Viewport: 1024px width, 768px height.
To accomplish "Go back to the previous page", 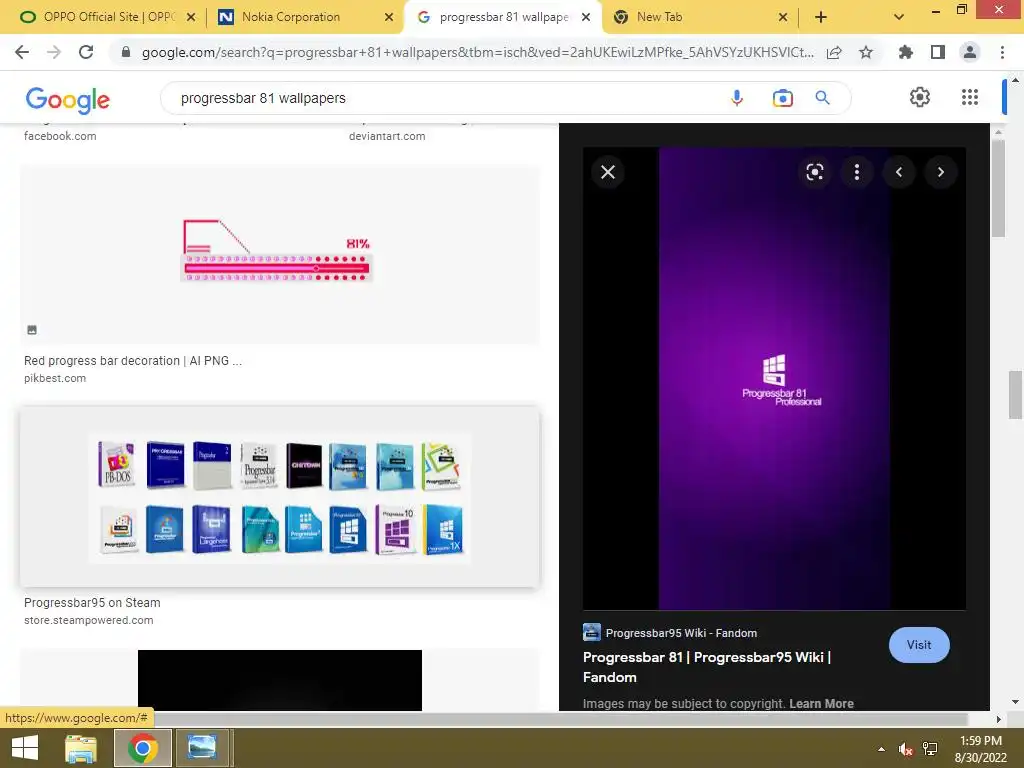I will pyautogui.click(x=22, y=52).
